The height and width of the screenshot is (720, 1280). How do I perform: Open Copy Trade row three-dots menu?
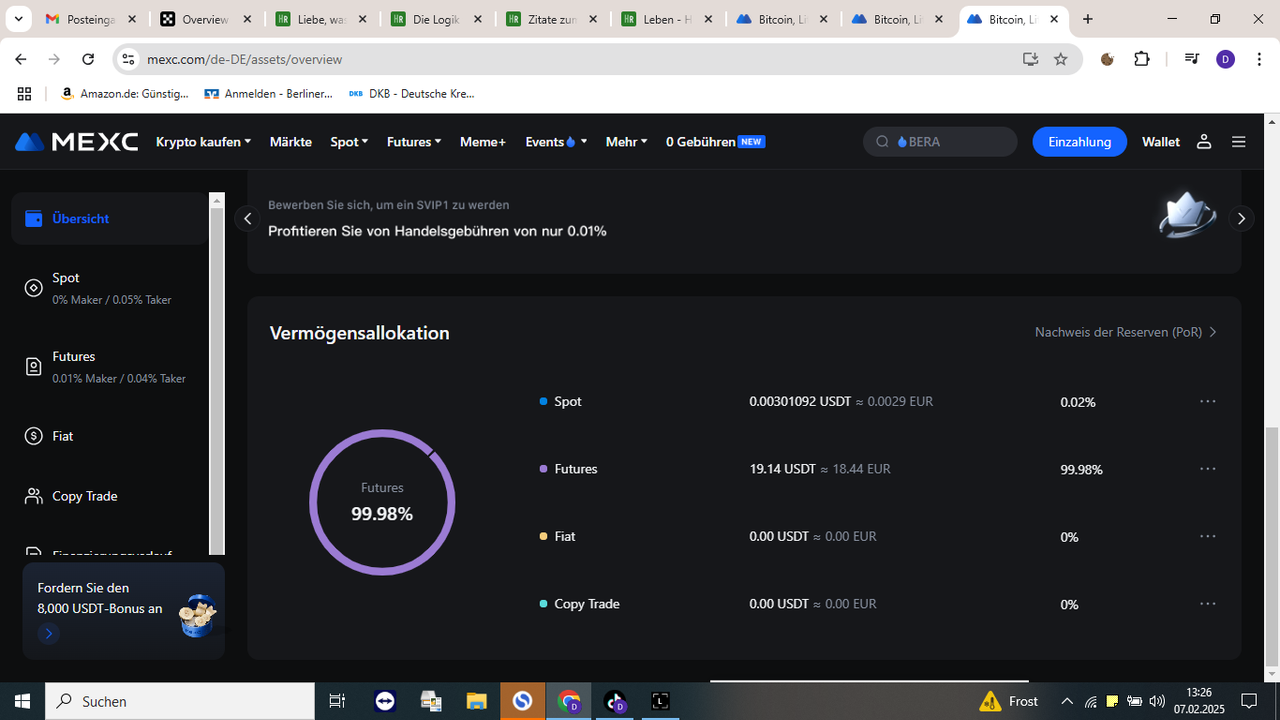coord(1208,604)
